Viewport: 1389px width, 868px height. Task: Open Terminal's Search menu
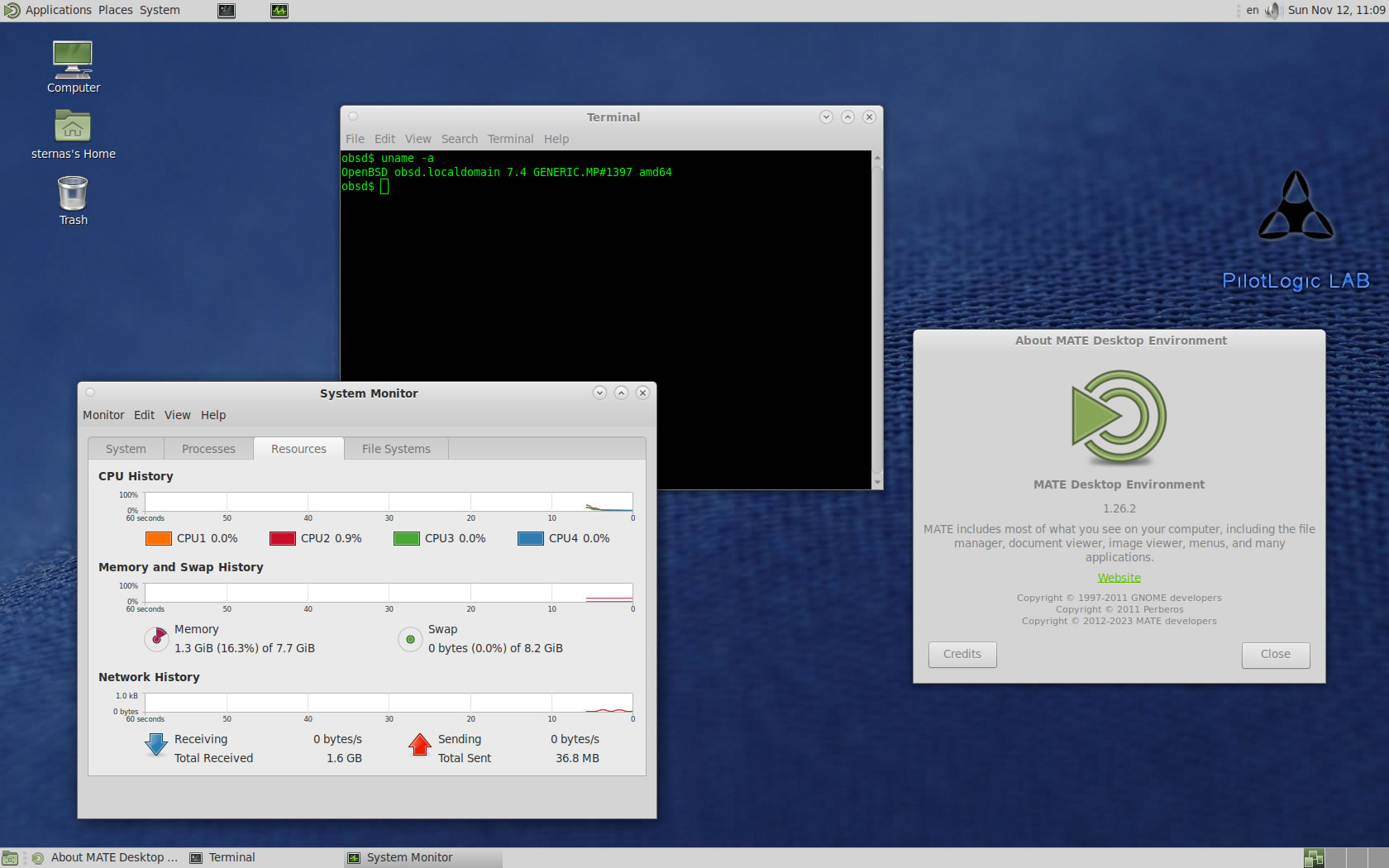[x=460, y=139]
